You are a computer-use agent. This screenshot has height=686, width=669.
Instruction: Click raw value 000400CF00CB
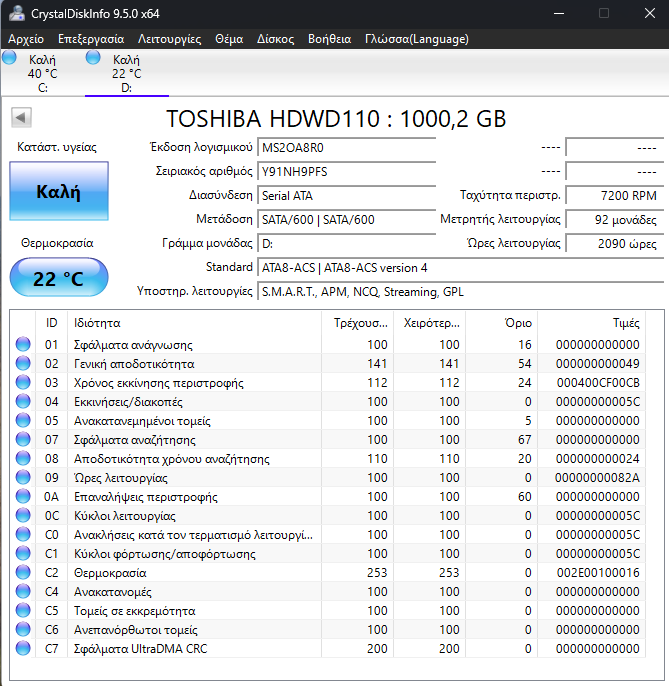point(598,383)
